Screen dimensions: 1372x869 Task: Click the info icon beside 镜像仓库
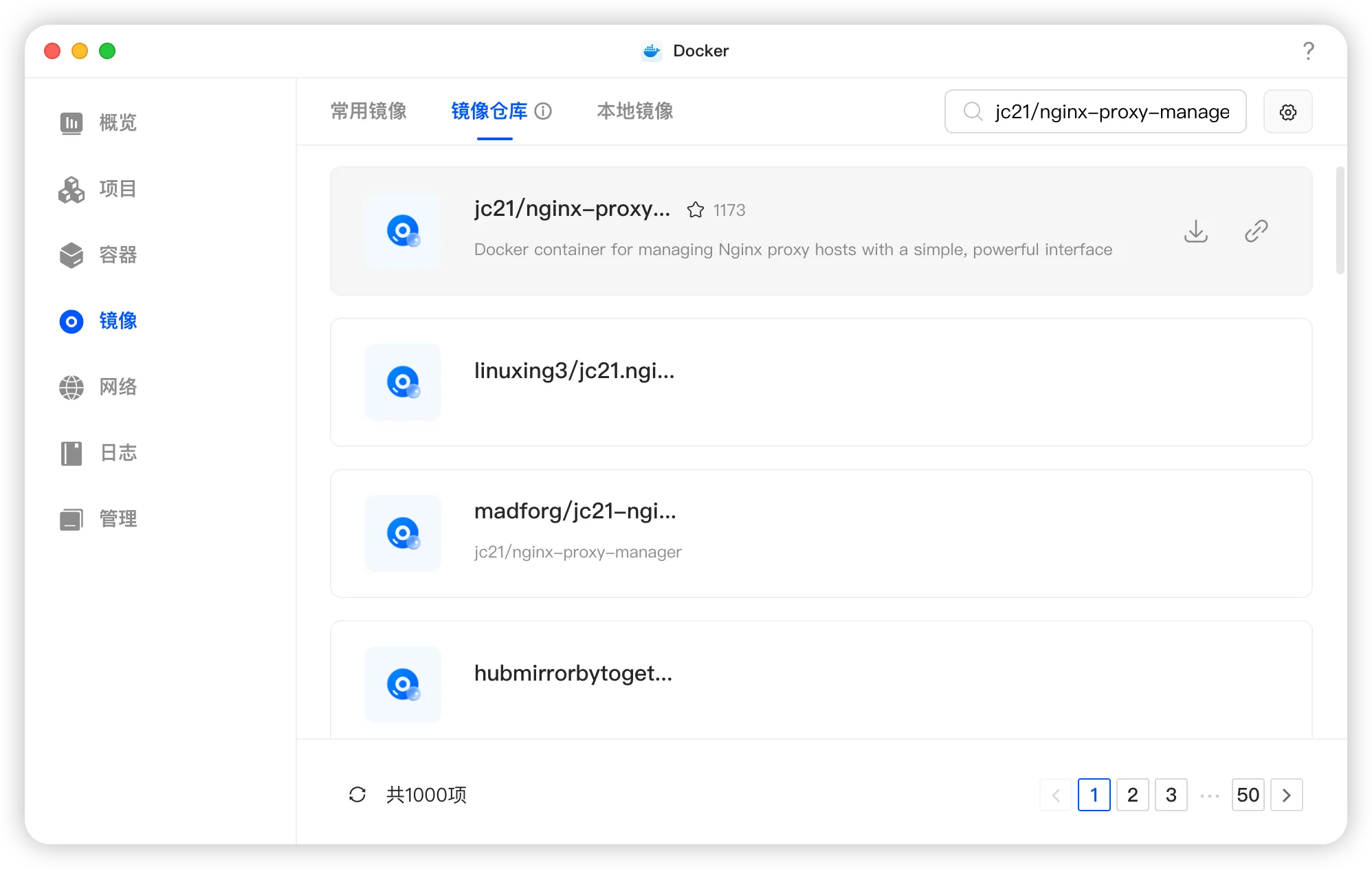click(x=544, y=111)
